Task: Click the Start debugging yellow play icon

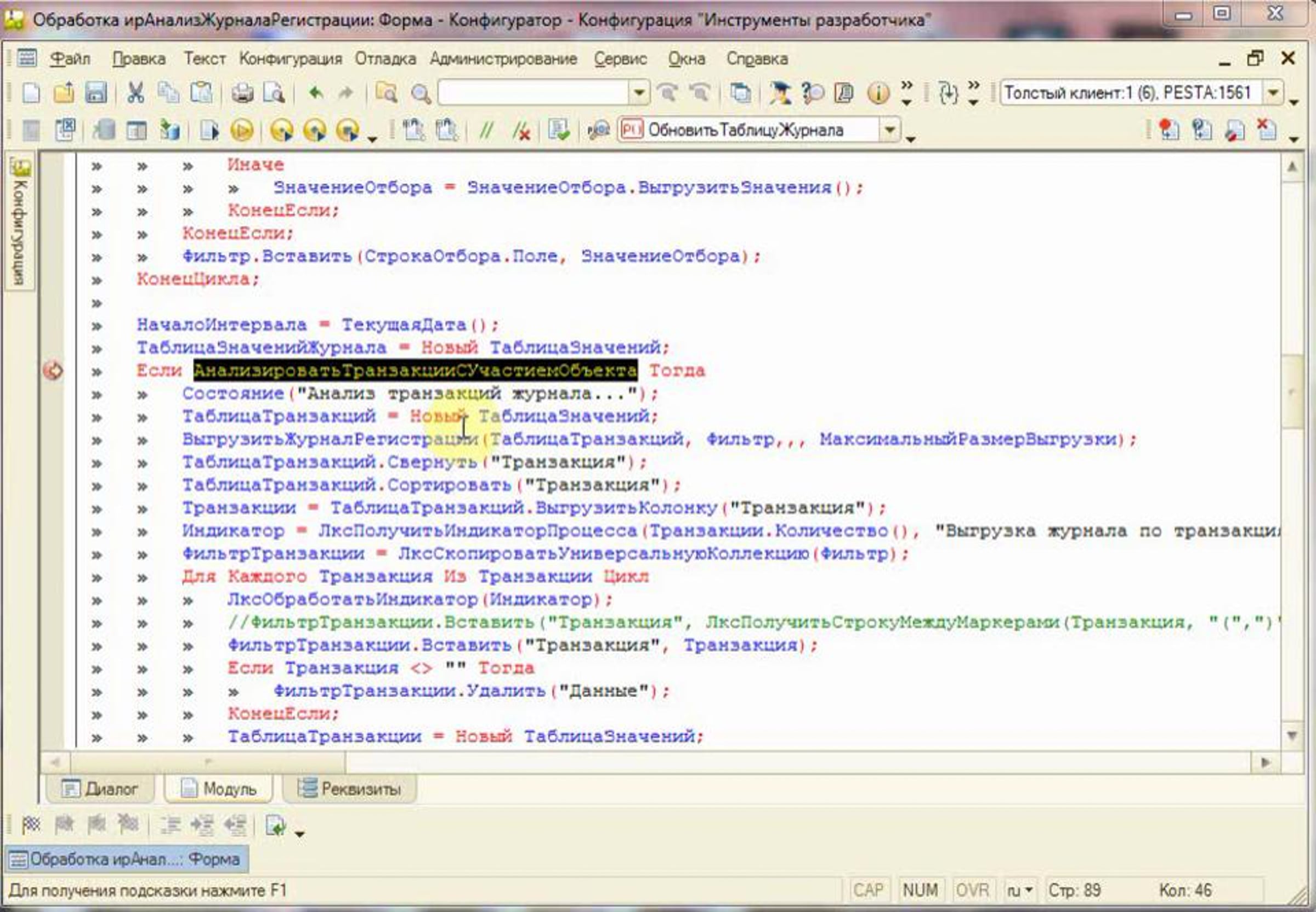Action: coord(242,131)
